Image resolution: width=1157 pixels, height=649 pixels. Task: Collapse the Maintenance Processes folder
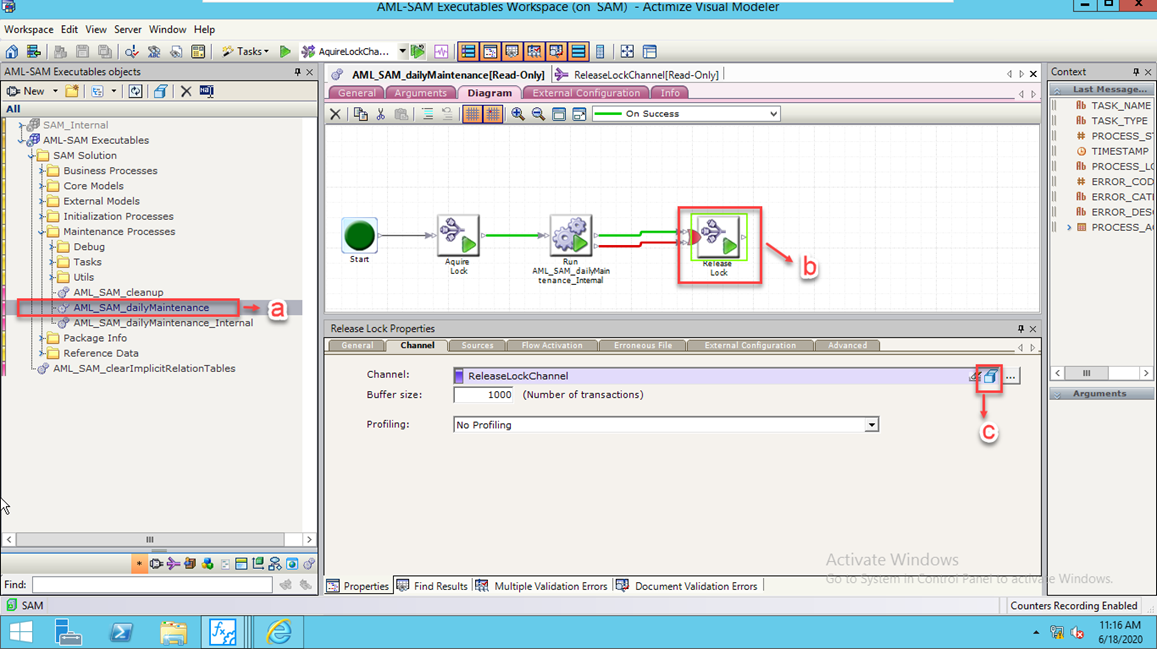click(42, 232)
